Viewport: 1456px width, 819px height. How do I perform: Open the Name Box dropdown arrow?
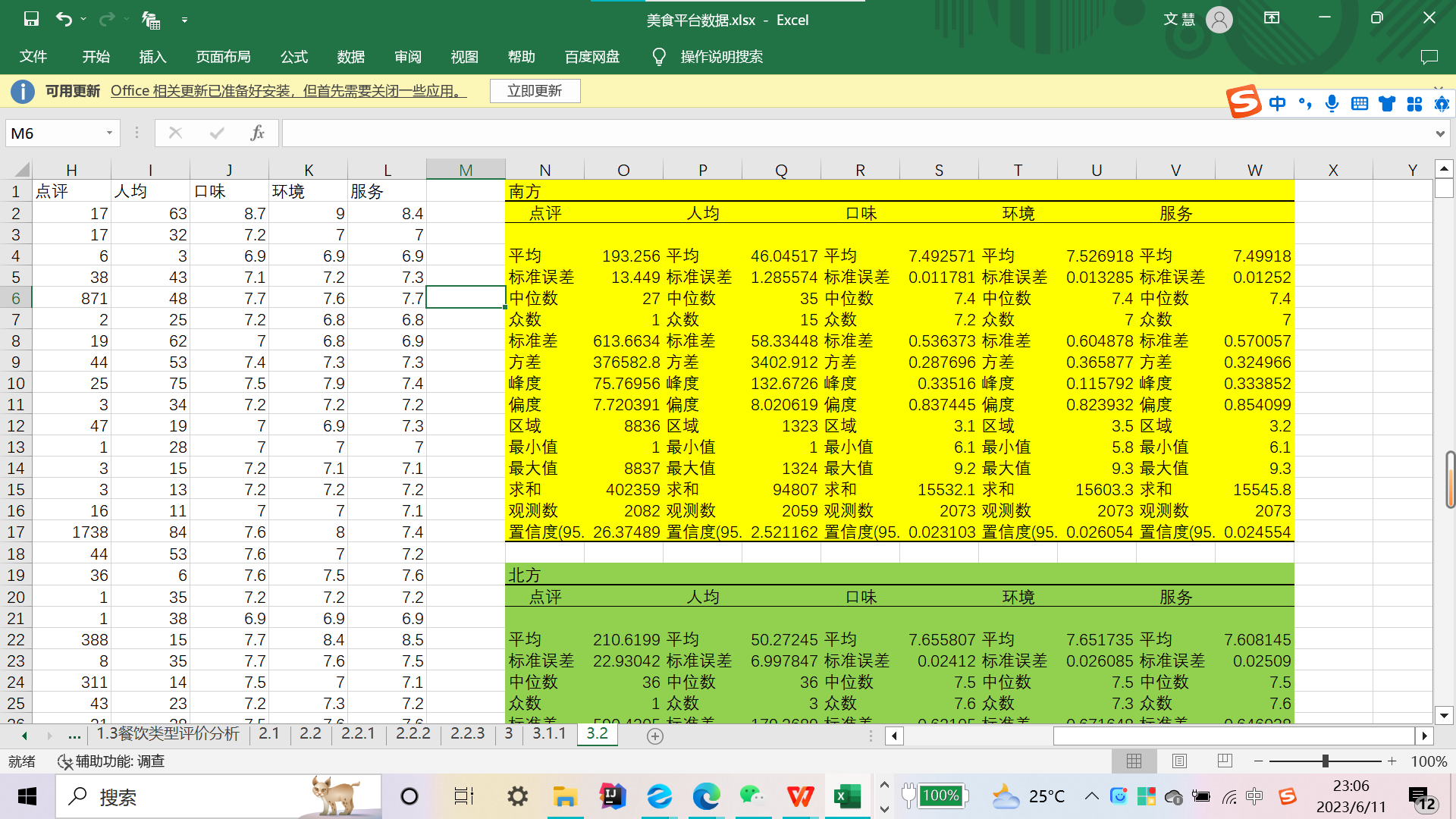pyautogui.click(x=109, y=133)
